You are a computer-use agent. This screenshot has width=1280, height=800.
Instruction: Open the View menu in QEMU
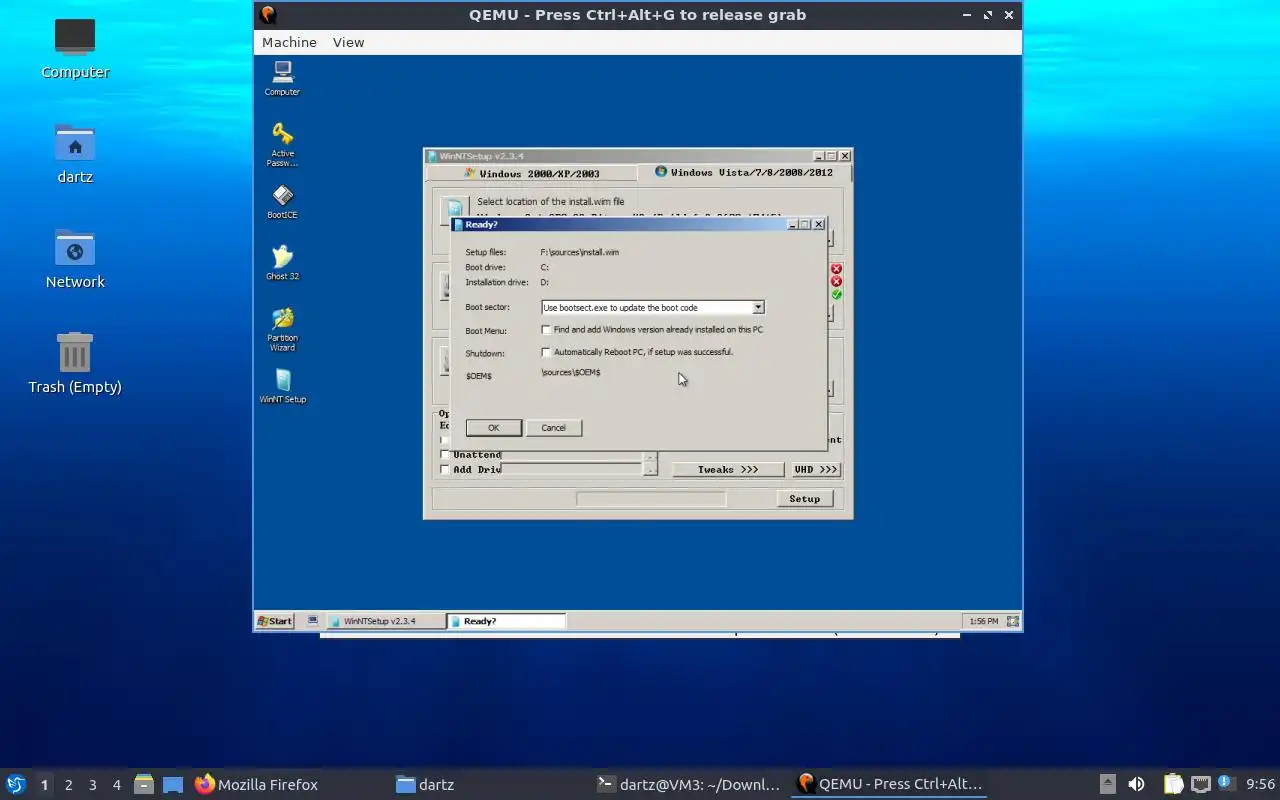(x=348, y=42)
